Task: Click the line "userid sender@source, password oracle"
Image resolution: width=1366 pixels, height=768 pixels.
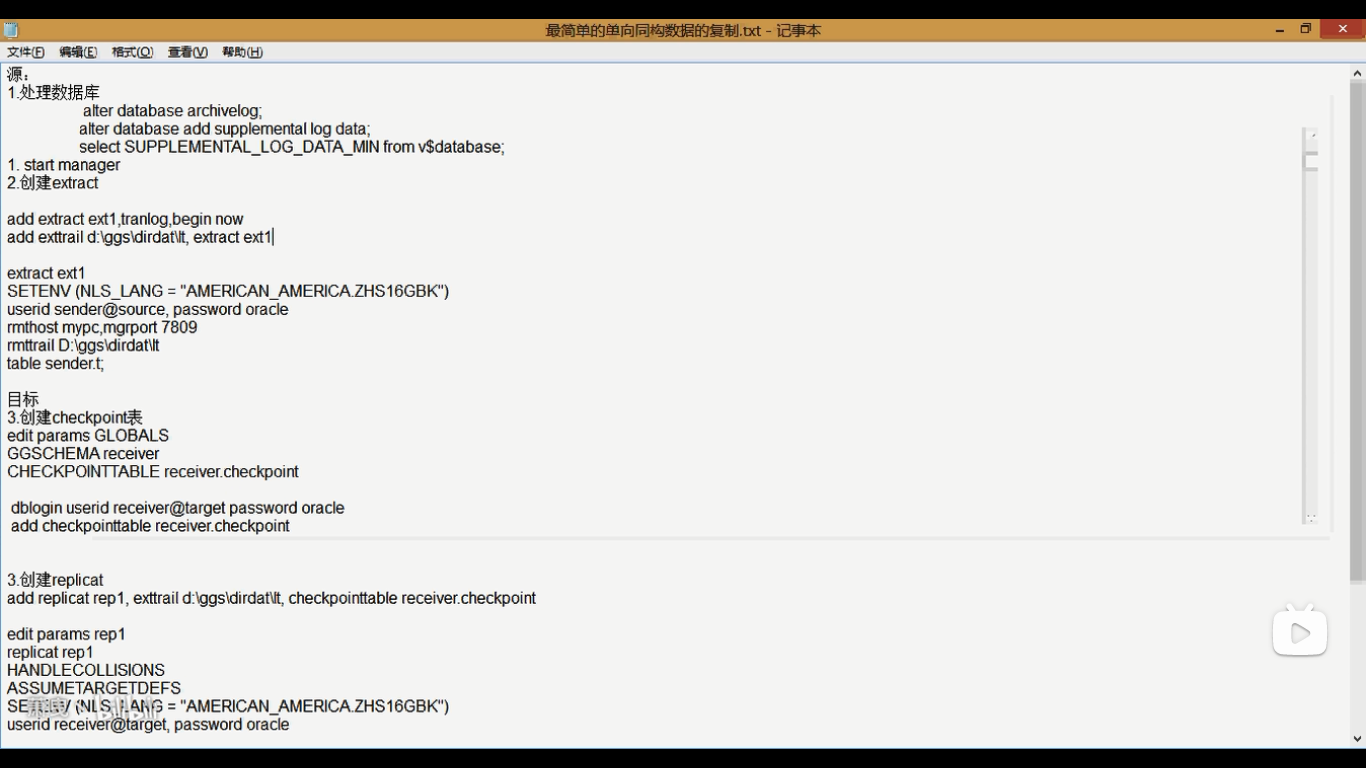Action: [148, 309]
